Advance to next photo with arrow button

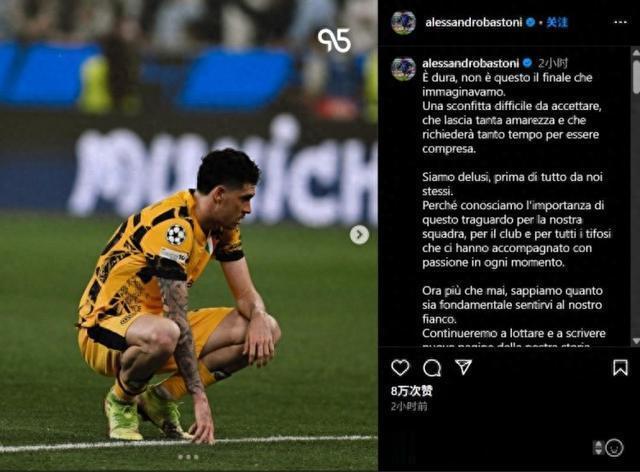(x=359, y=235)
